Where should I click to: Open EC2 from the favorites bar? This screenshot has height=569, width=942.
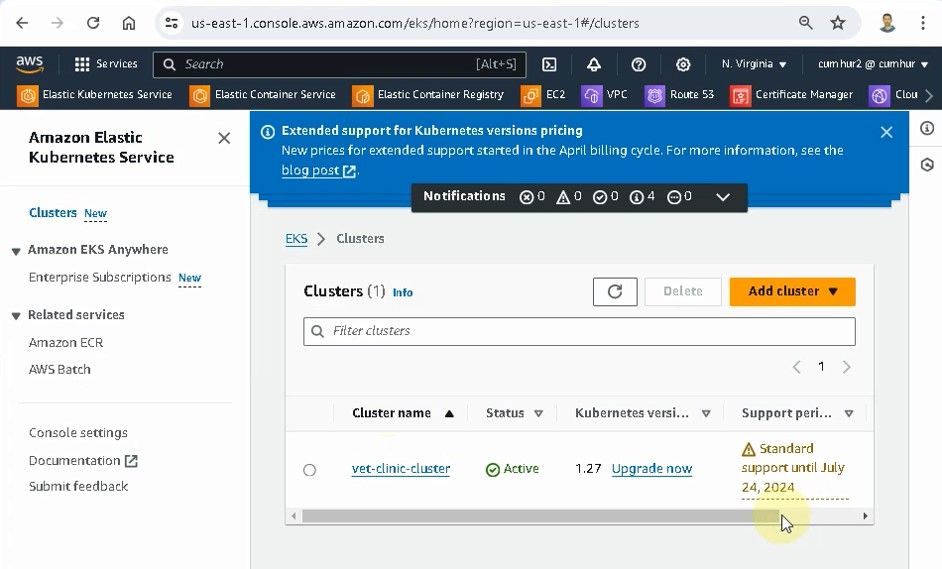click(545, 95)
